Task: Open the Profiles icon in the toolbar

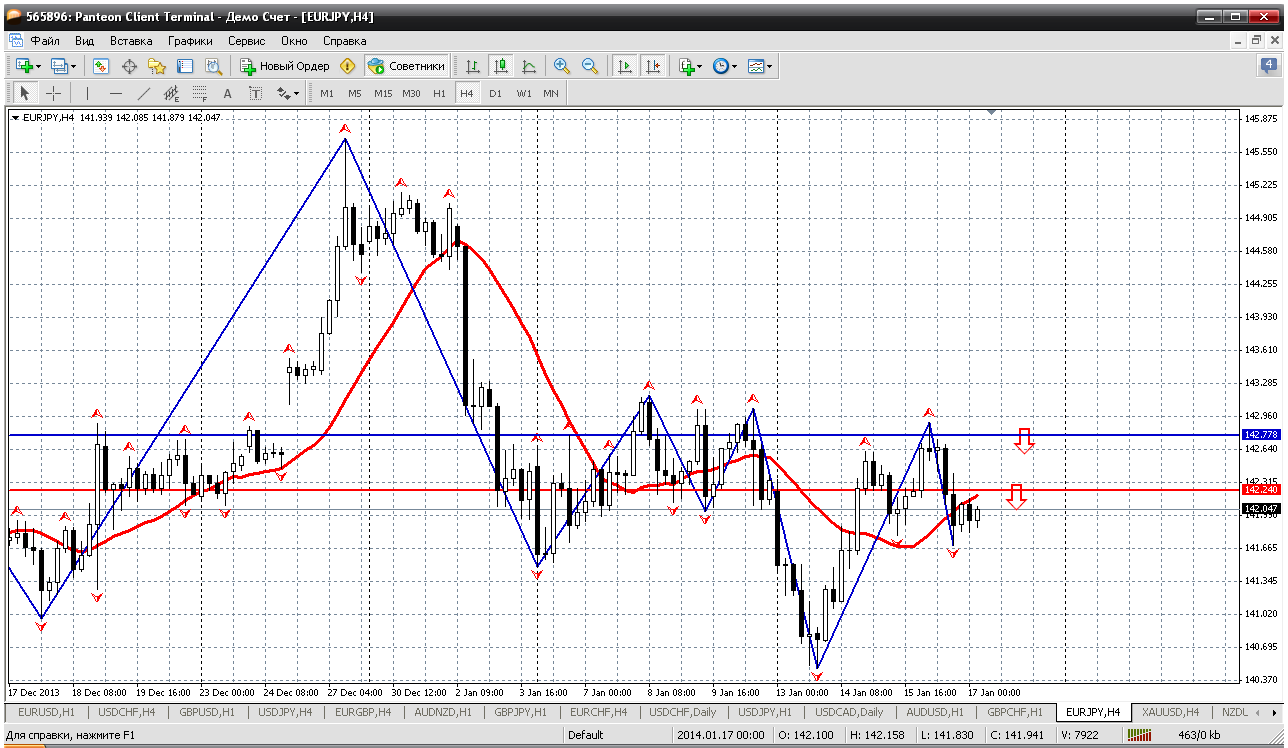Action: pyautogui.click(x=59, y=66)
